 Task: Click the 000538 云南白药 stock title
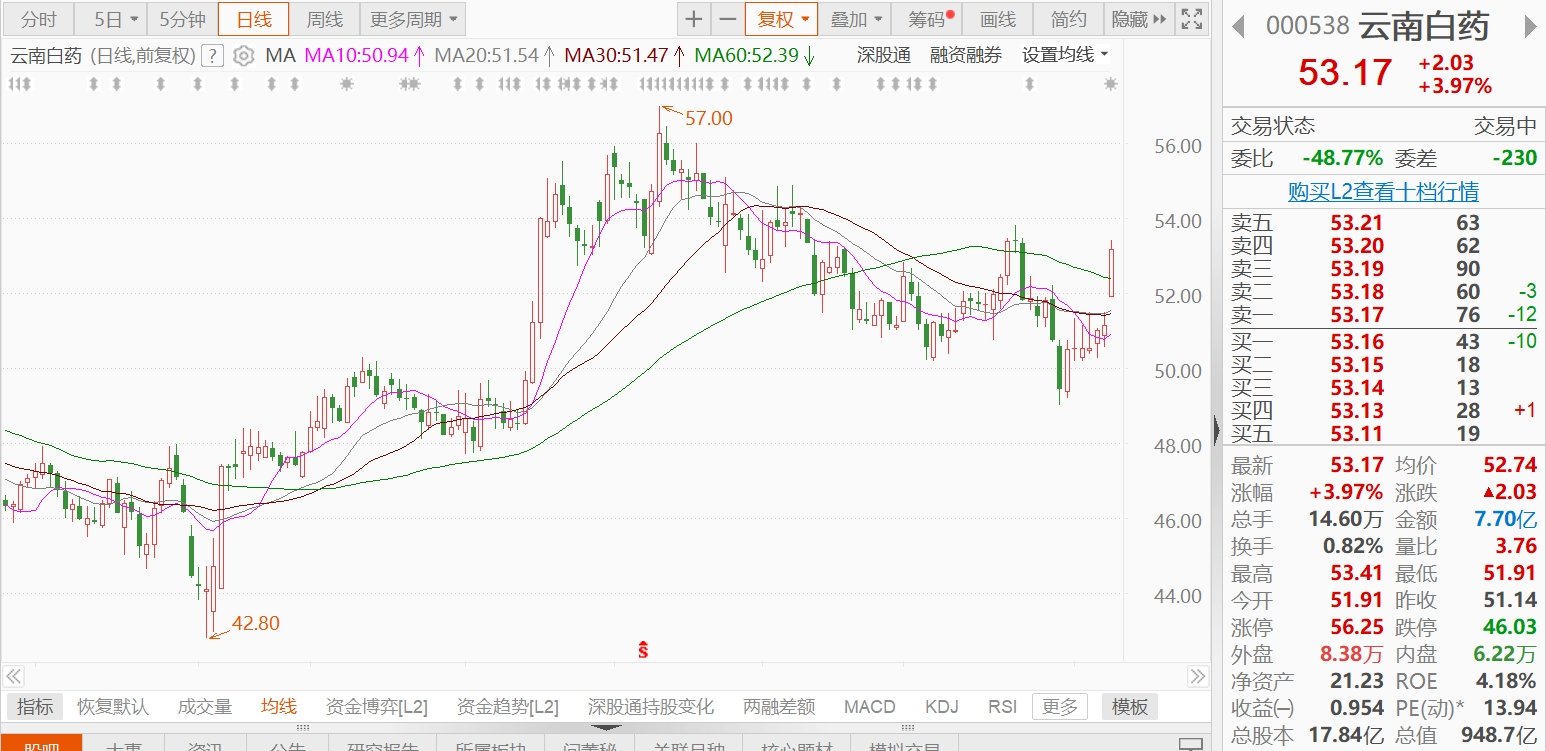click(x=1377, y=26)
